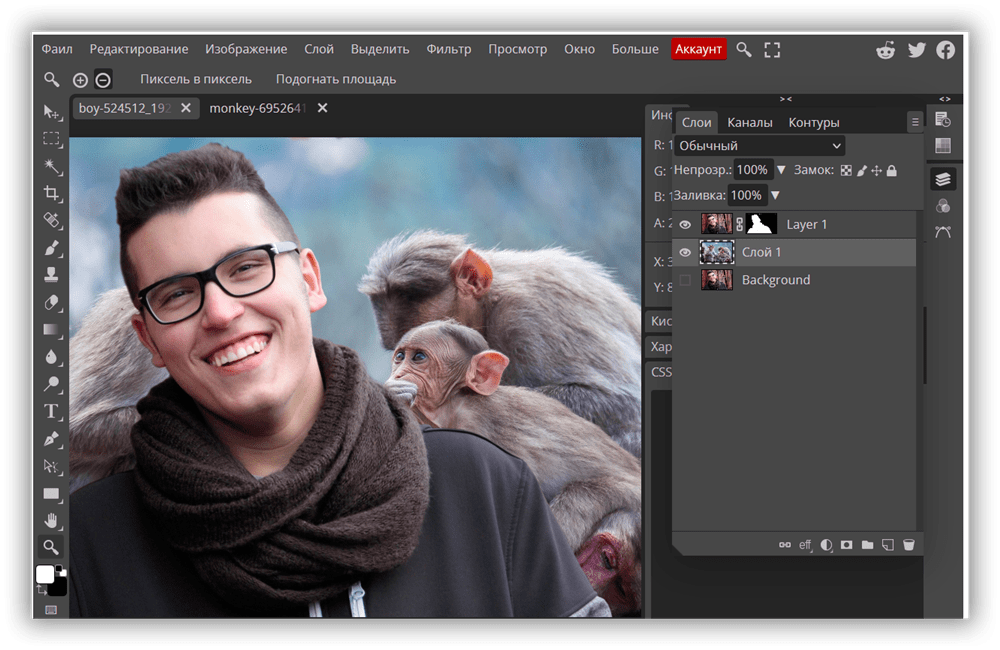Select the Magic Wand tool
Image resolution: width=1000 pixels, height=650 pixels.
(x=51, y=166)
